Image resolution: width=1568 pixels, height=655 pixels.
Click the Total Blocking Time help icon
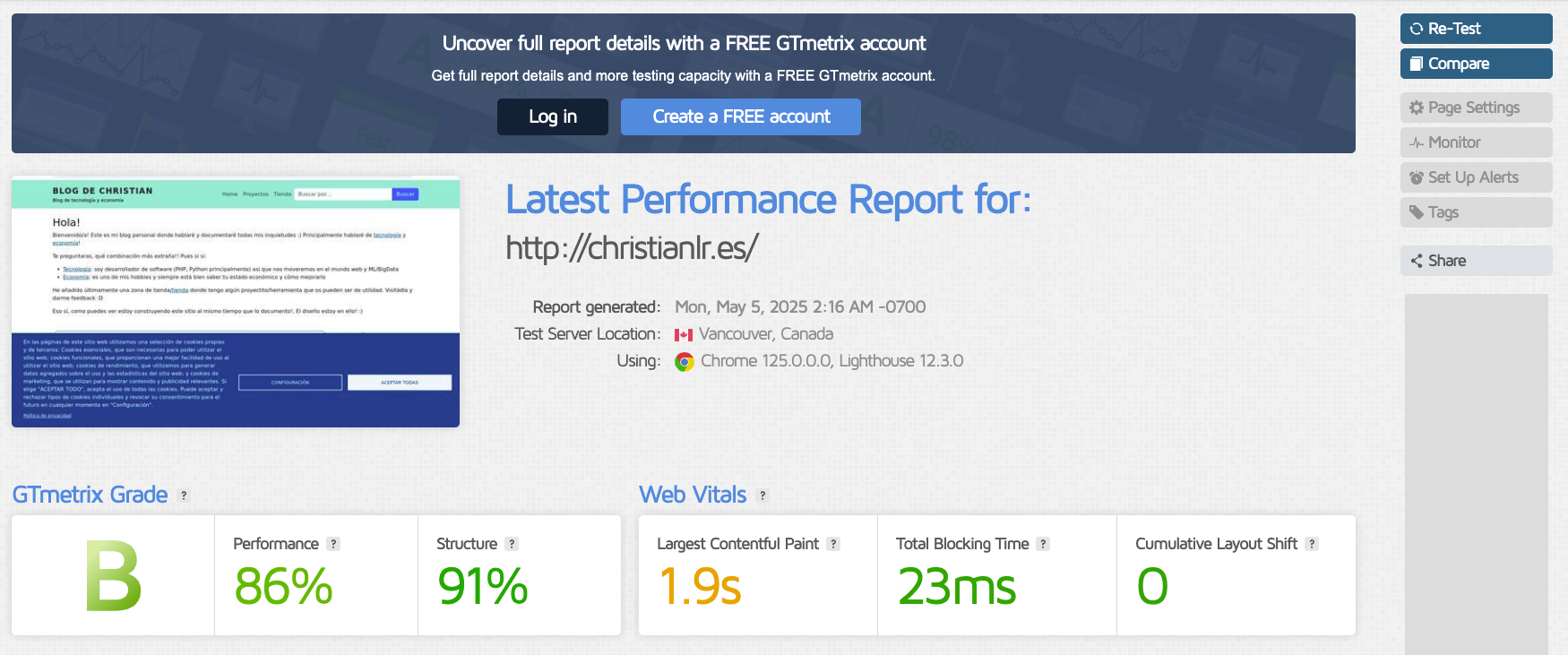coord(1043,544)
